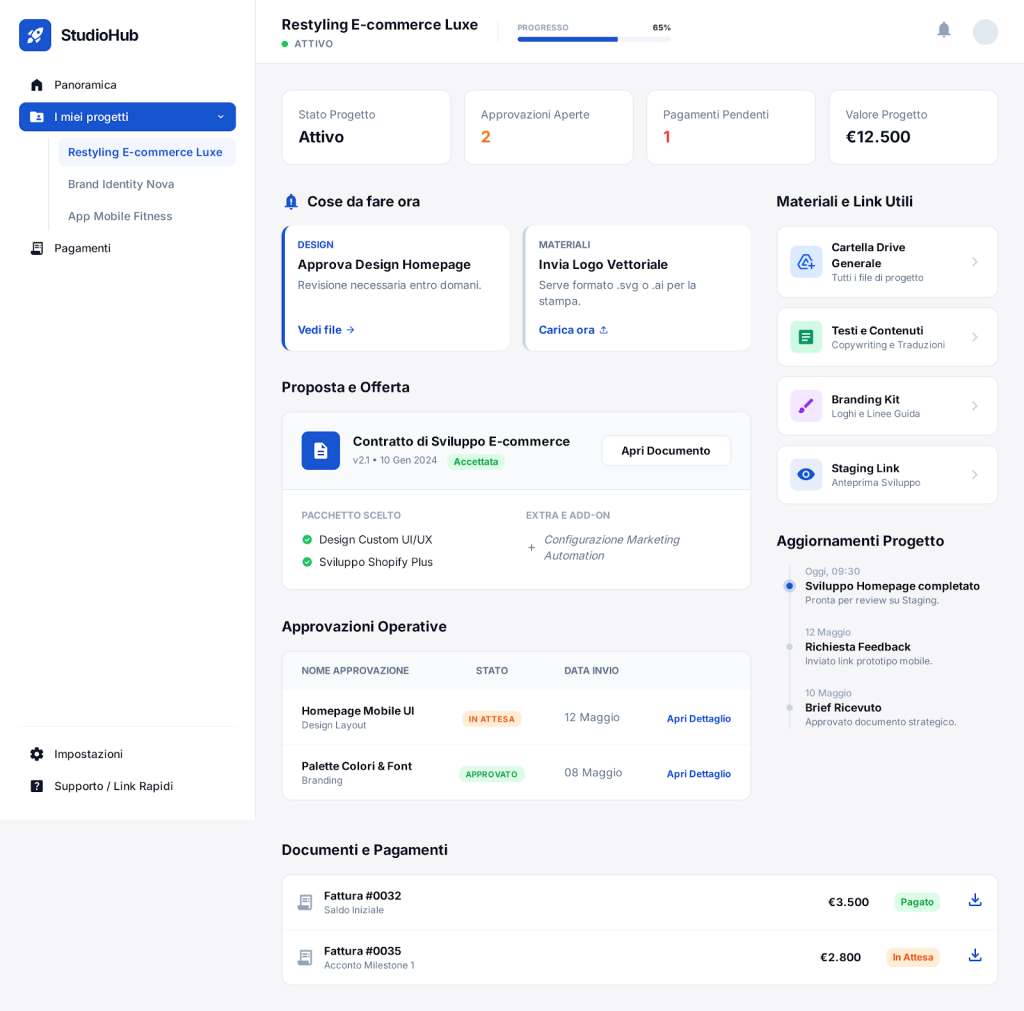Open Apri Dettaglio for Homepage Mobile UI
The height and width of the screenshot is (1011, 1024).
[698, 718]
